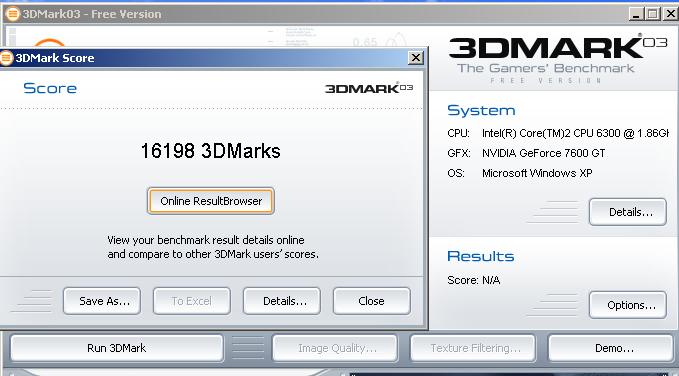679x376 pixels.
Task: Click Close button in the score dialog
Action: point(372,301)
